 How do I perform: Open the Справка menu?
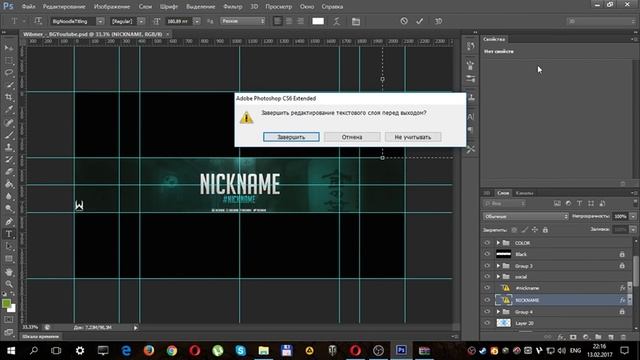[332, 7]
